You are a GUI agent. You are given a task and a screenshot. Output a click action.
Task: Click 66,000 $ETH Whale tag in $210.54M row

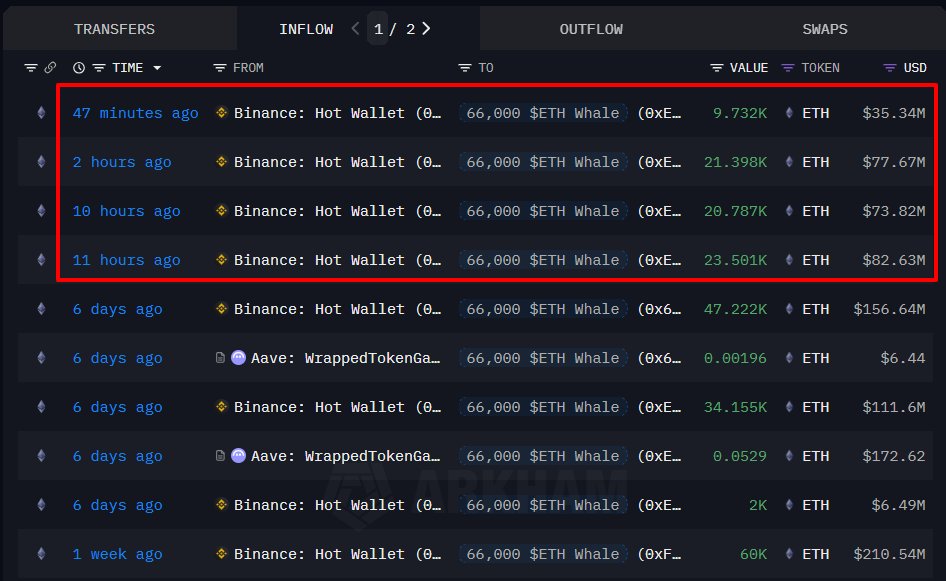click(543, 554)
